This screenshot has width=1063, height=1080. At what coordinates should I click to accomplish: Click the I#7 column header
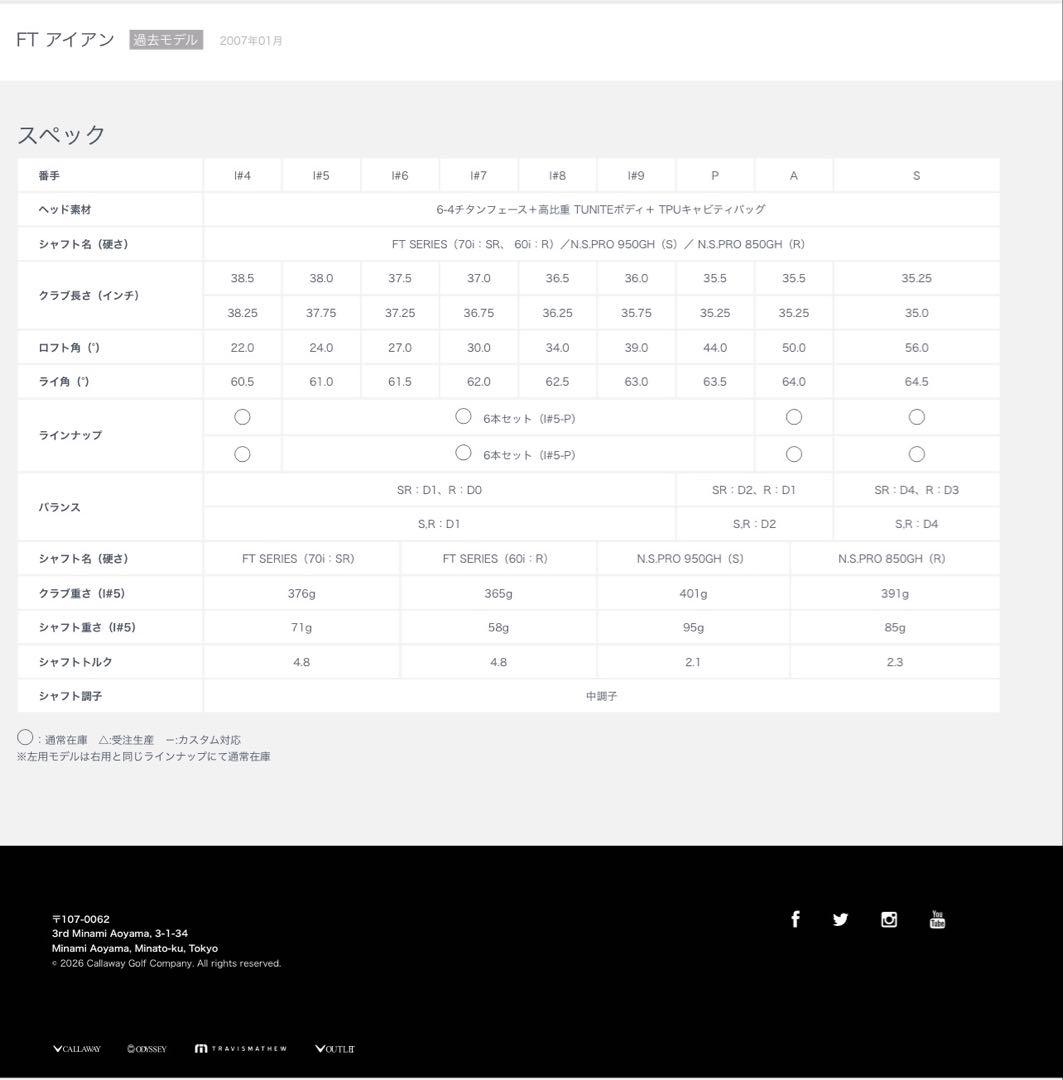478,176
